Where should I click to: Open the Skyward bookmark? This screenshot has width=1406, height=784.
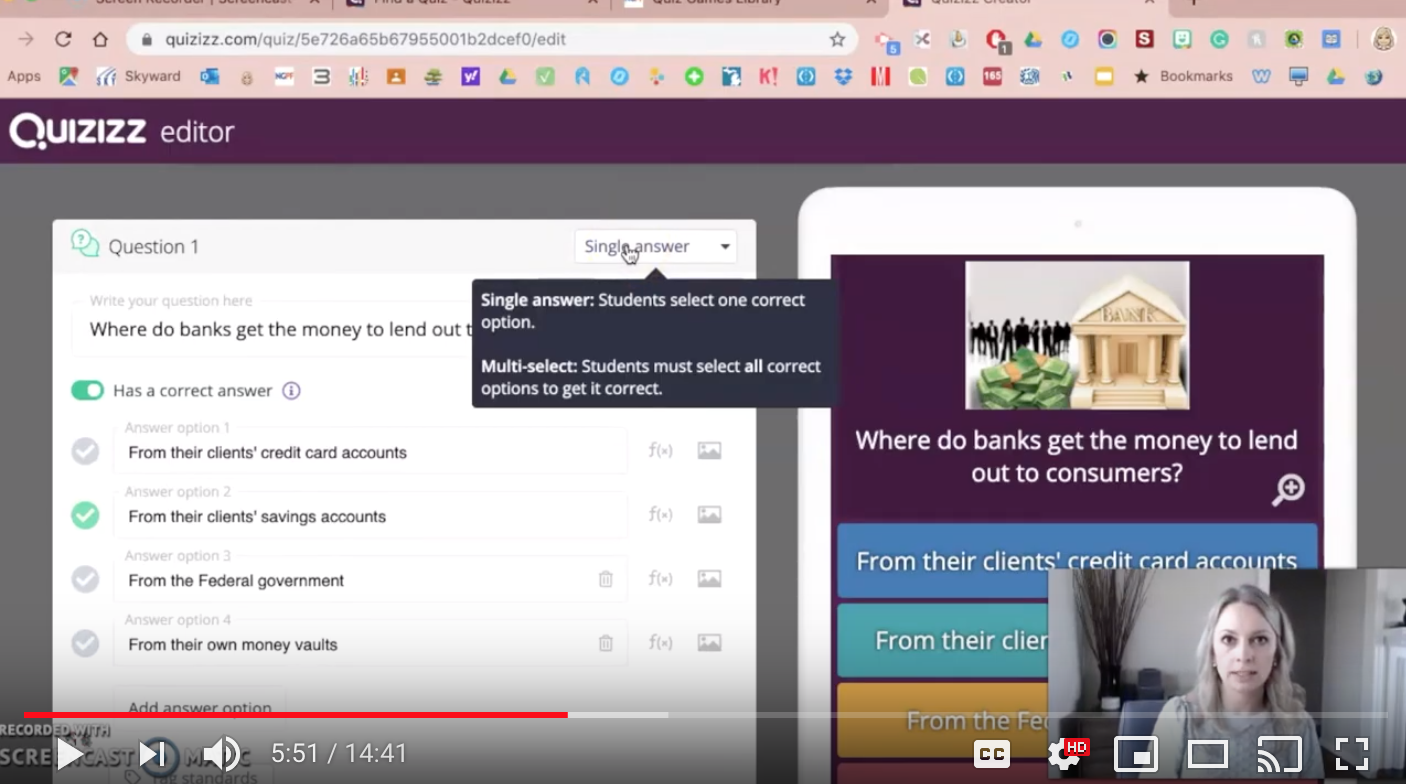click(138, 76)
